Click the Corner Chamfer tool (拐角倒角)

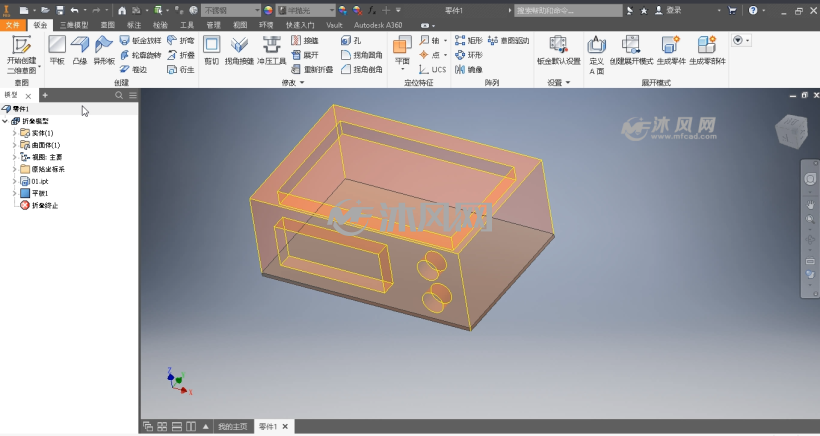pyautogui.click(x=361, y=69)
